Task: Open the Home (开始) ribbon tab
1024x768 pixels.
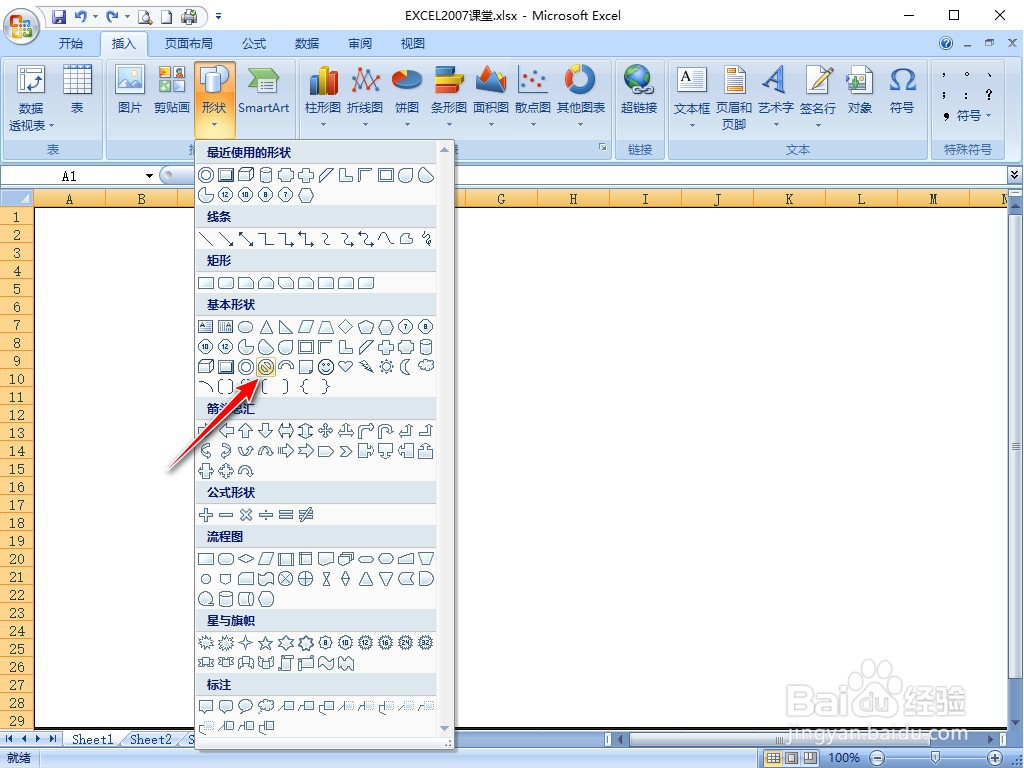Action: (71, 43)
